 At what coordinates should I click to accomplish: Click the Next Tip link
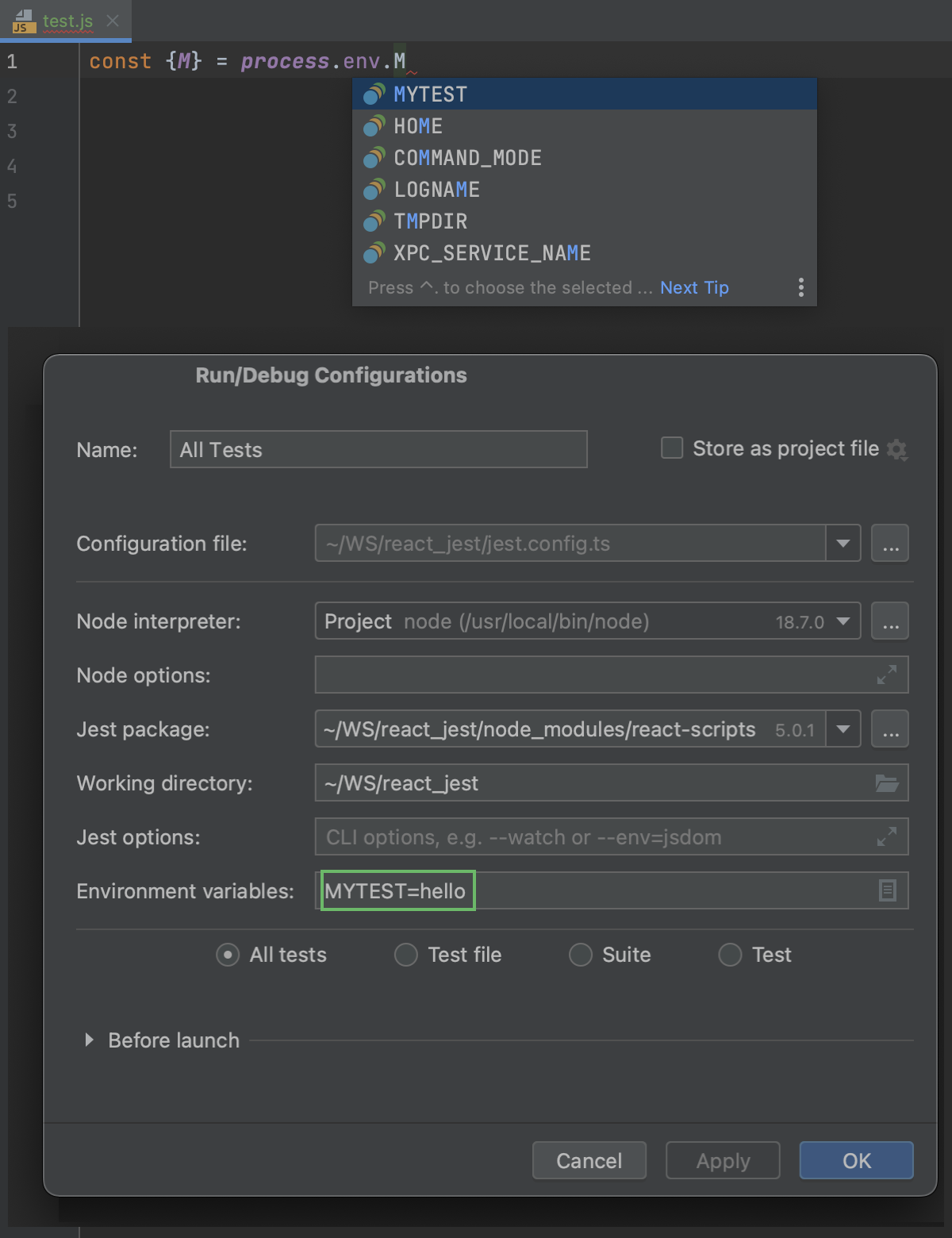point(693,287)
